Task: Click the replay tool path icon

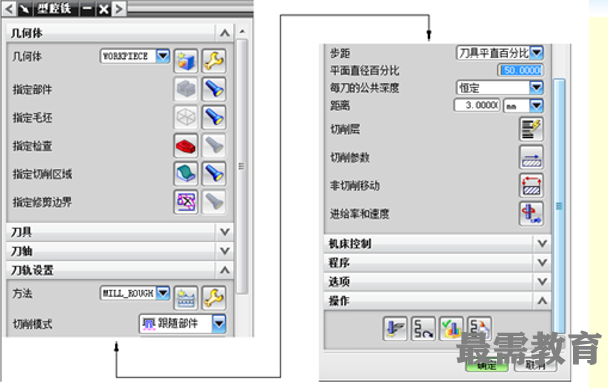Action: (x=423, y=329)
